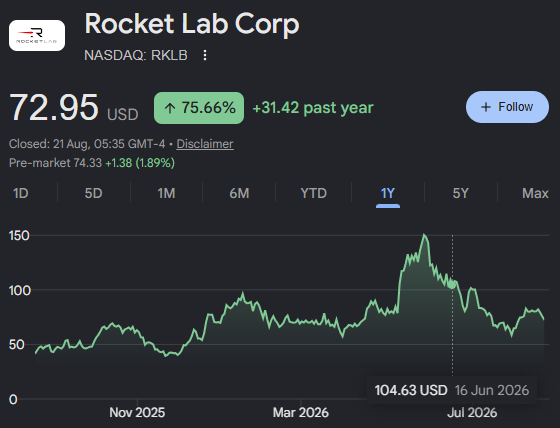This screenshot has width=560, height=428.
Task: Click the Nov 2025 axis label
Action: 137,413
